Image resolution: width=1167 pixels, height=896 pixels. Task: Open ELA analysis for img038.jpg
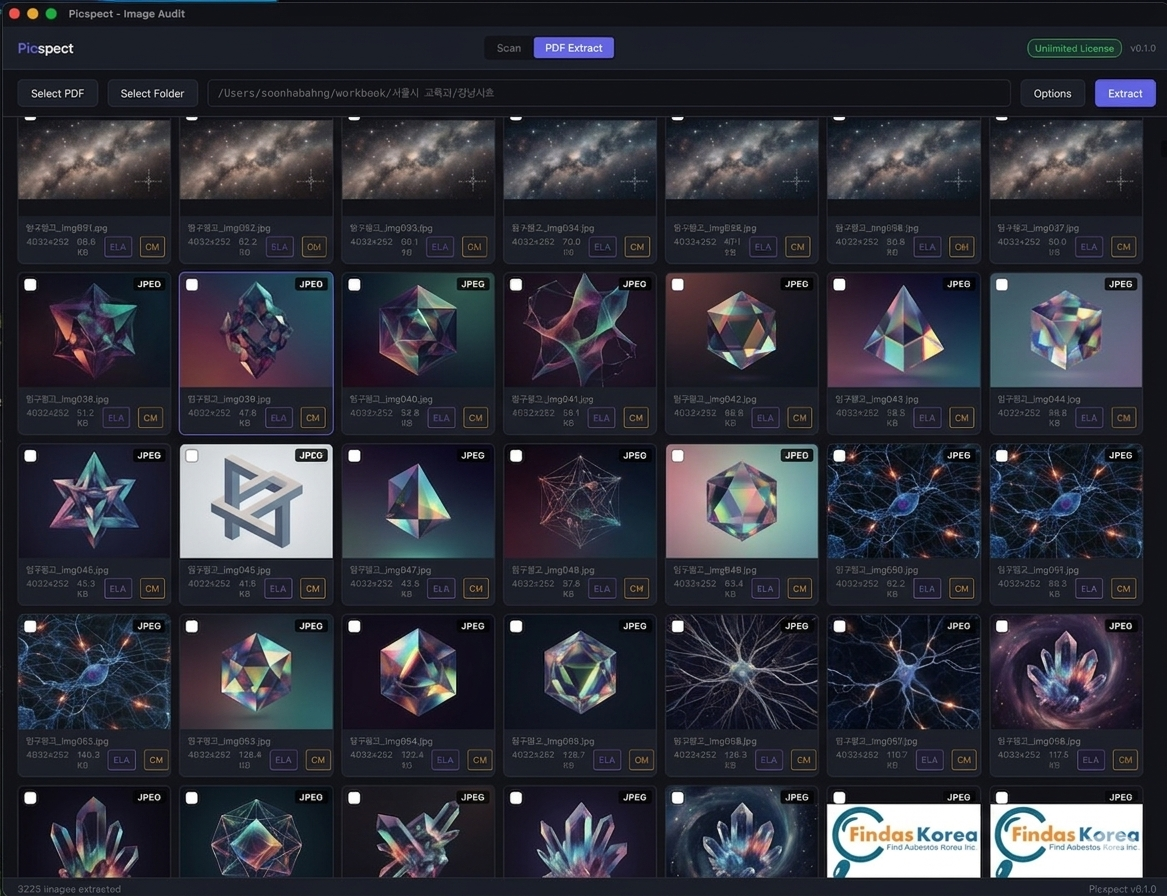coord(117,418)
